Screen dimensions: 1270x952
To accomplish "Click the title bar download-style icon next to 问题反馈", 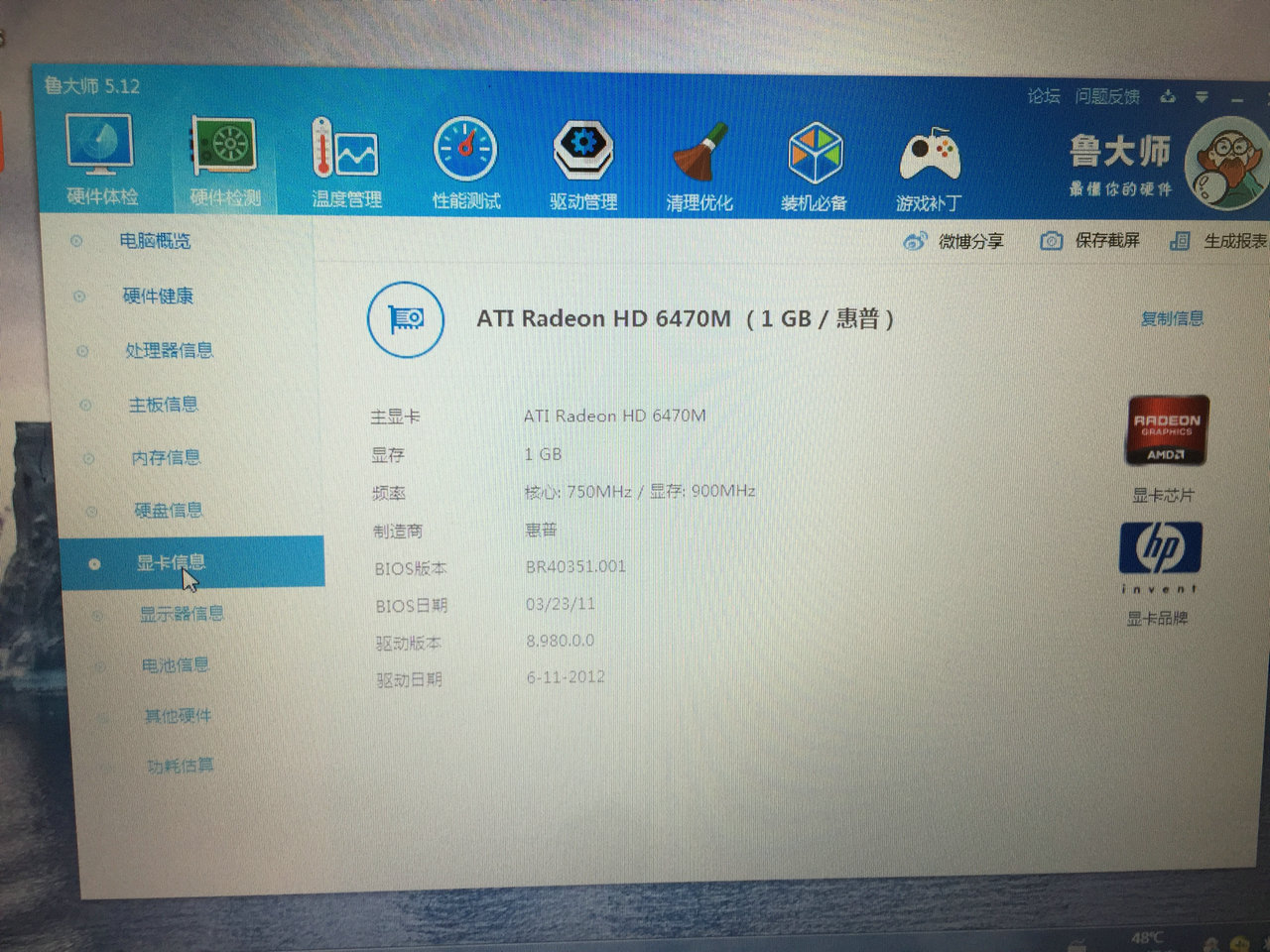I will pyautogui.click(x=1168, y=97).
